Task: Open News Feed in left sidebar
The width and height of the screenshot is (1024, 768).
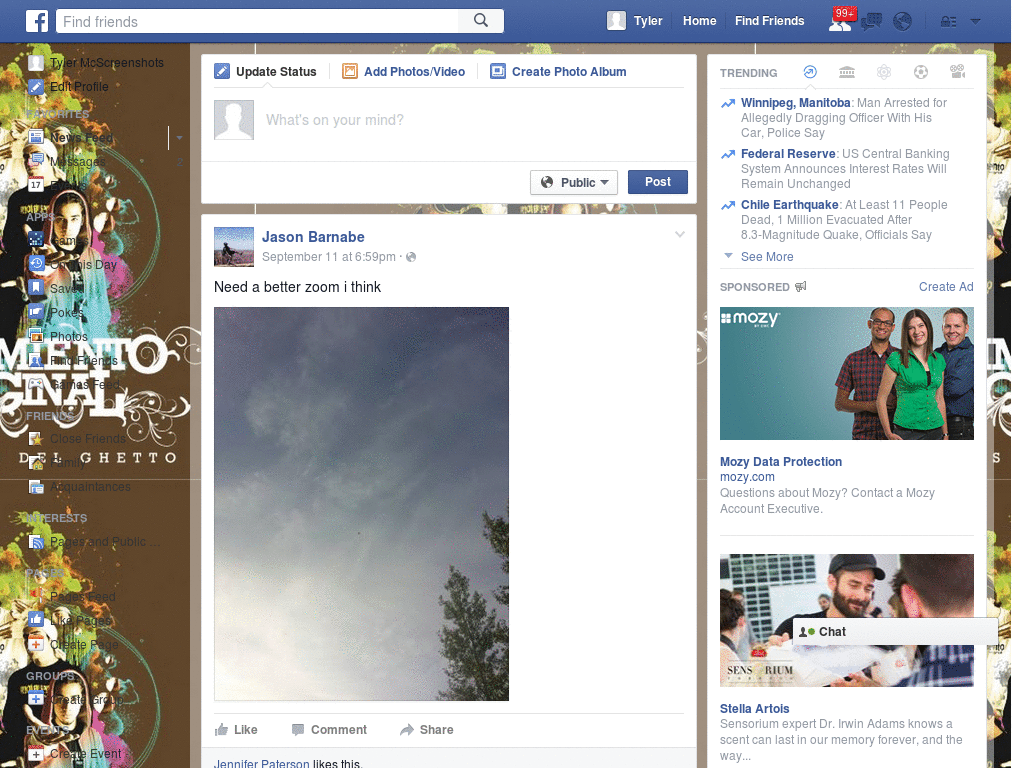Action: point(82,137)
